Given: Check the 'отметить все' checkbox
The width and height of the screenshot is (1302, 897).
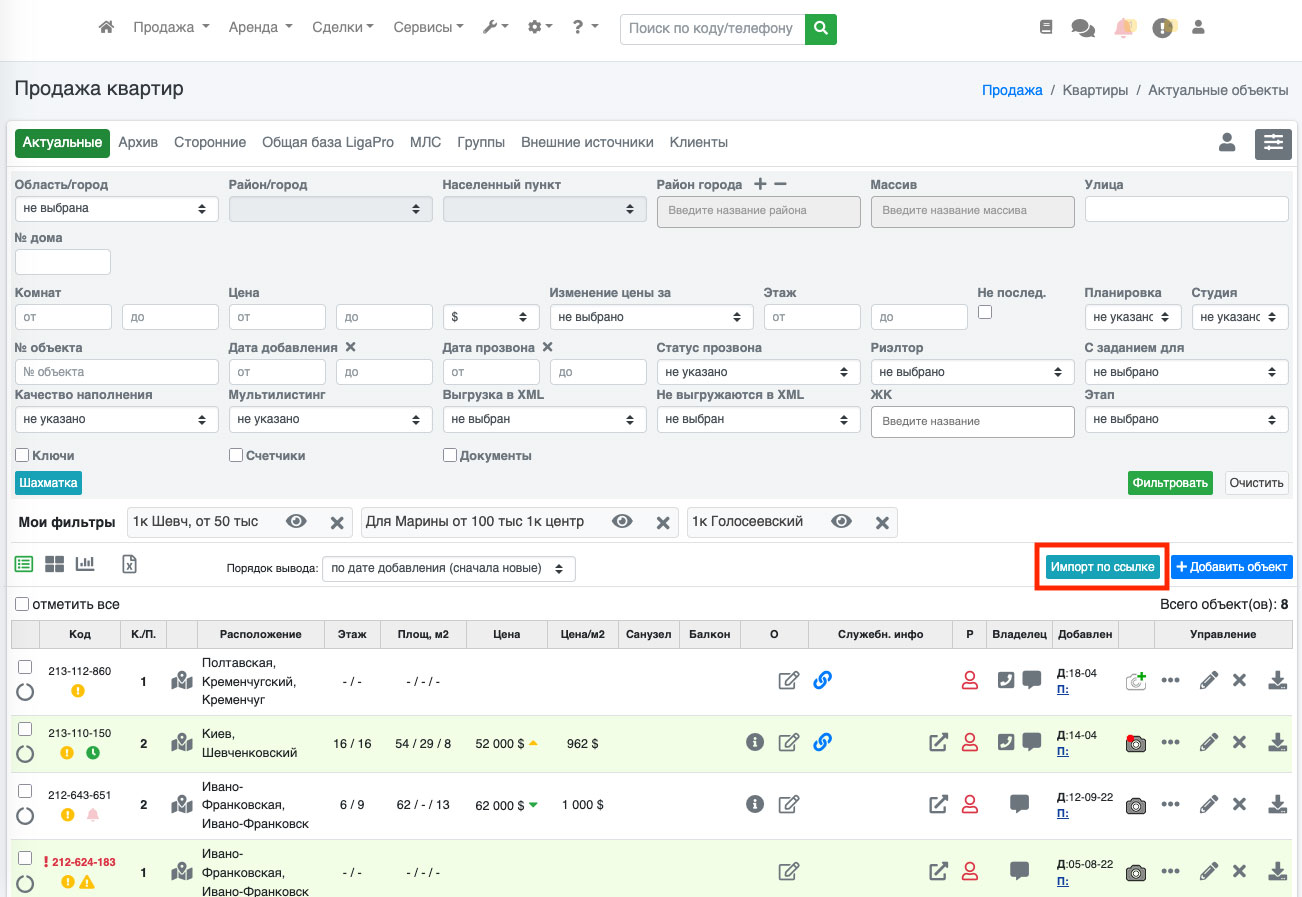Looking at the screenshot, I should [x=22, y=604].
